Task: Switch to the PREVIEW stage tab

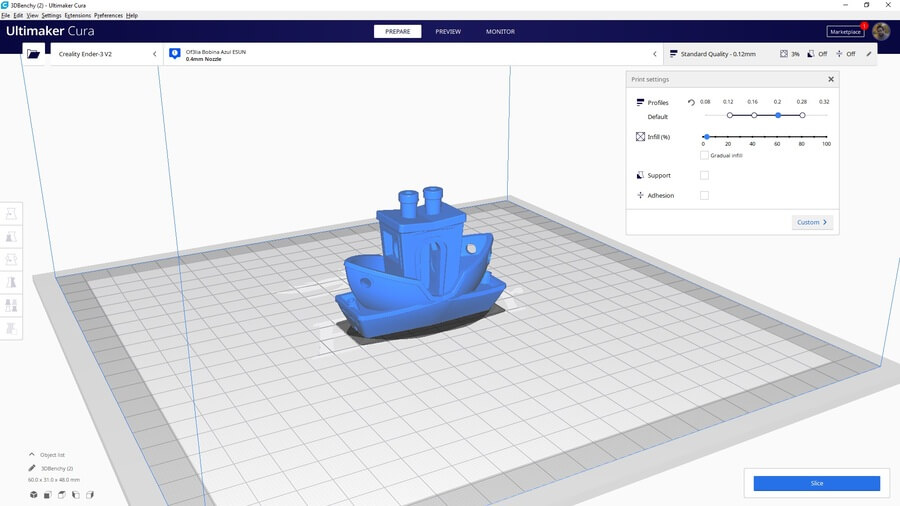Action: tap(448, 32)
